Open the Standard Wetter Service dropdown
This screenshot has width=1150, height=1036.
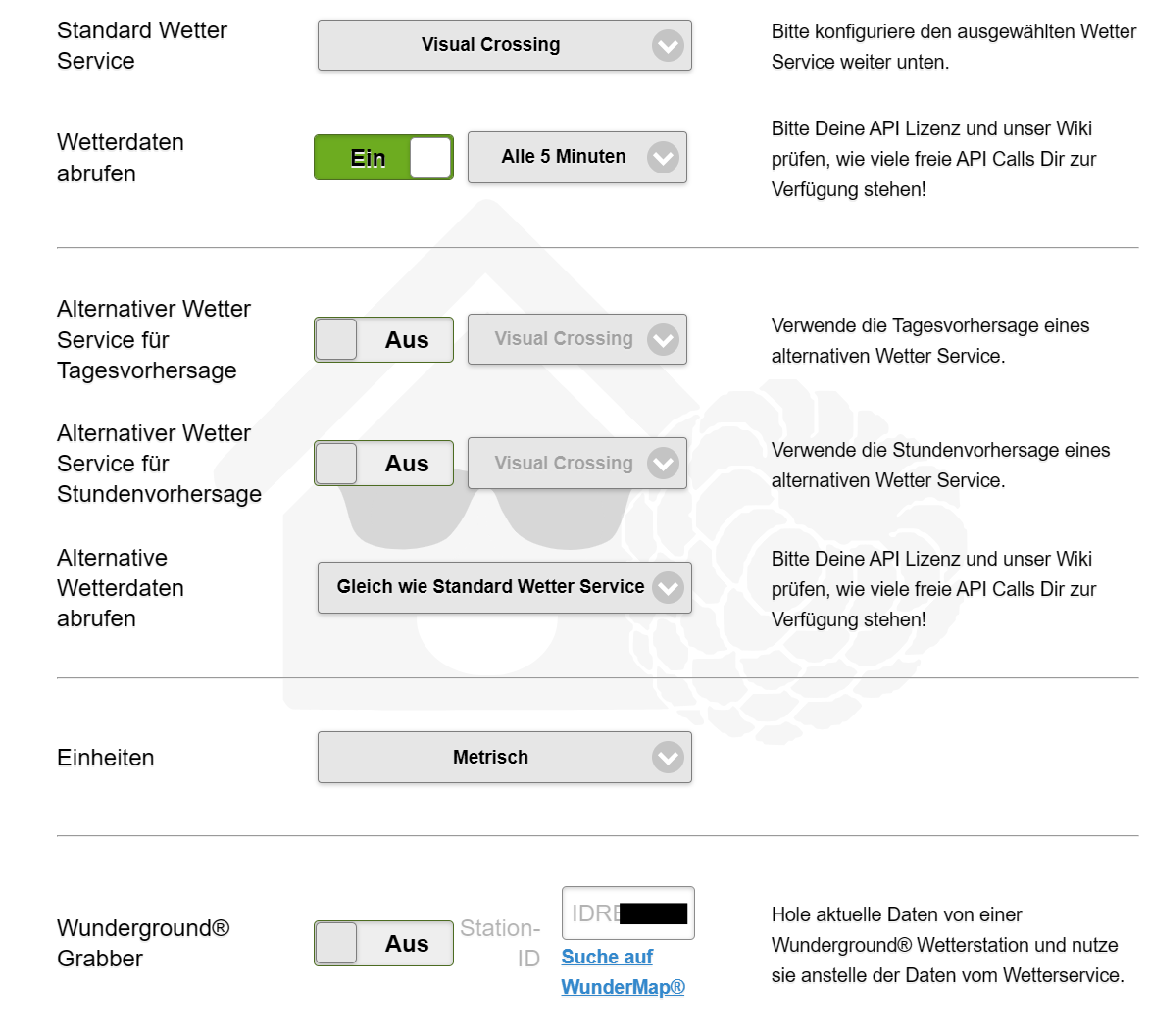tap(490, 45)
